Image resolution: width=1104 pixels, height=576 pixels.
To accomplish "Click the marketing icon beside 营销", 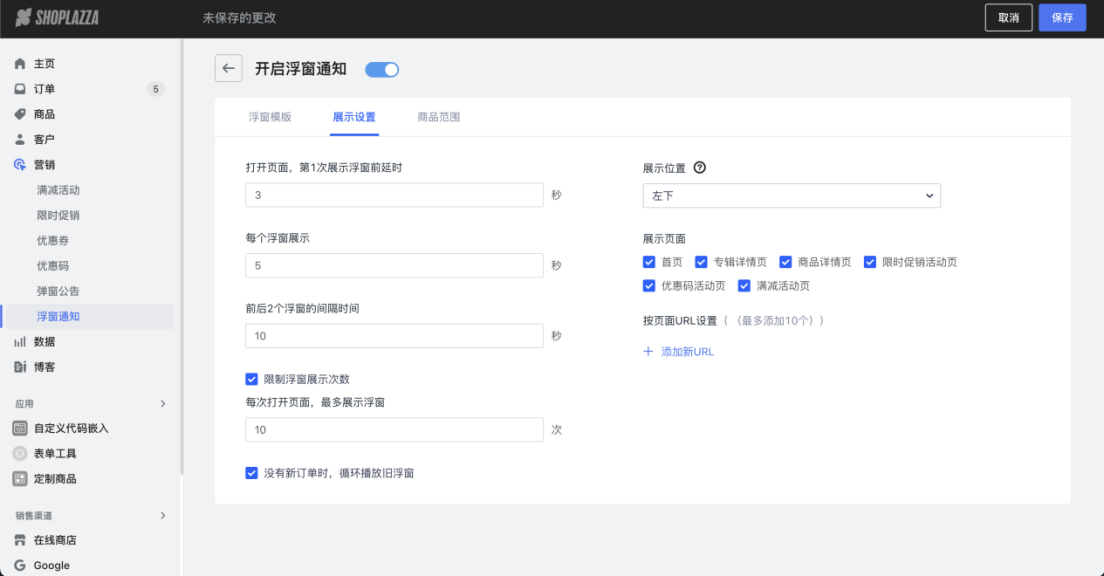I will pos(20,165).
